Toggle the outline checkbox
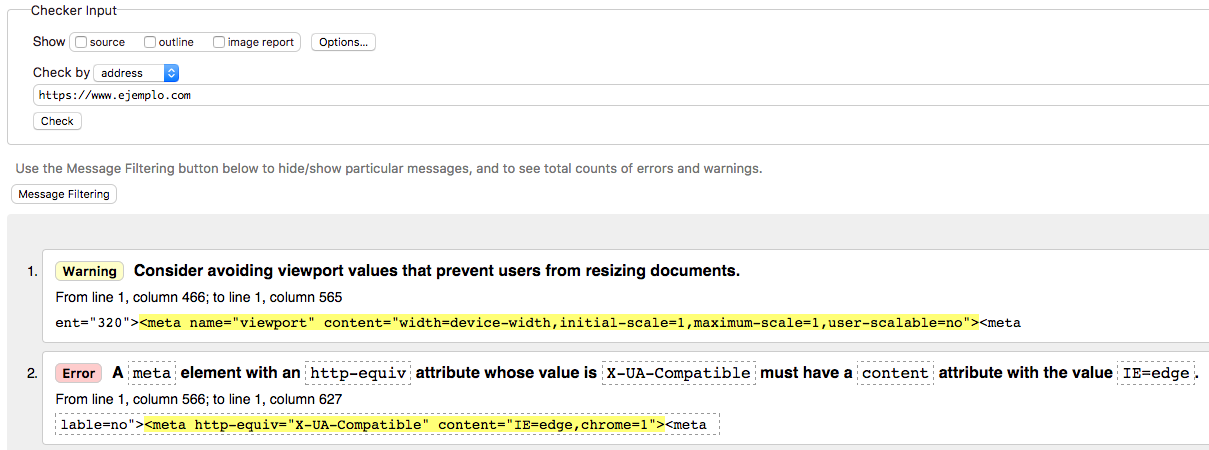Viewport: 1209px width, 450px height. [x=150, y=42]
